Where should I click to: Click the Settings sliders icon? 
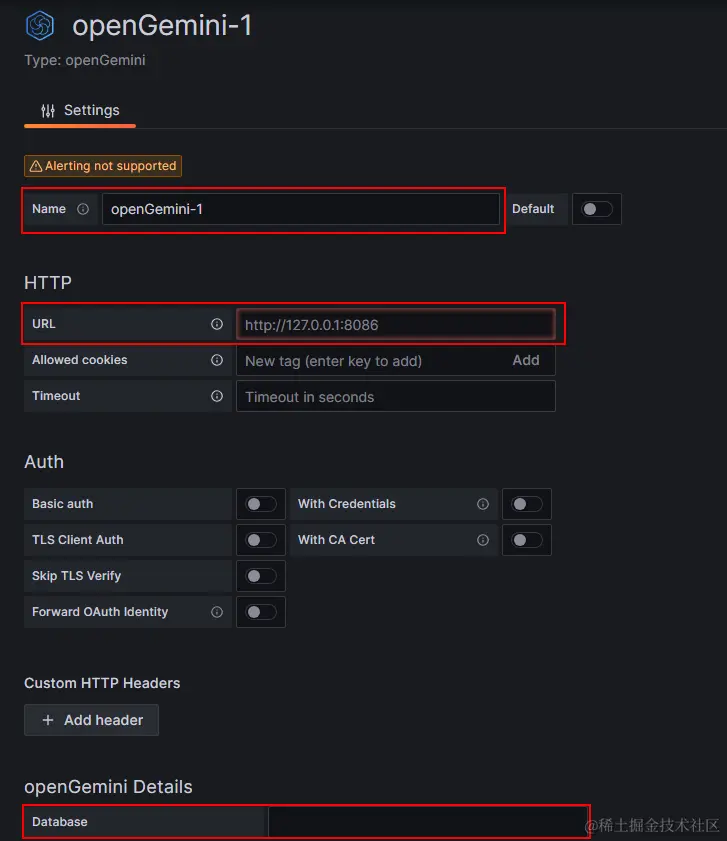[48, 110]
